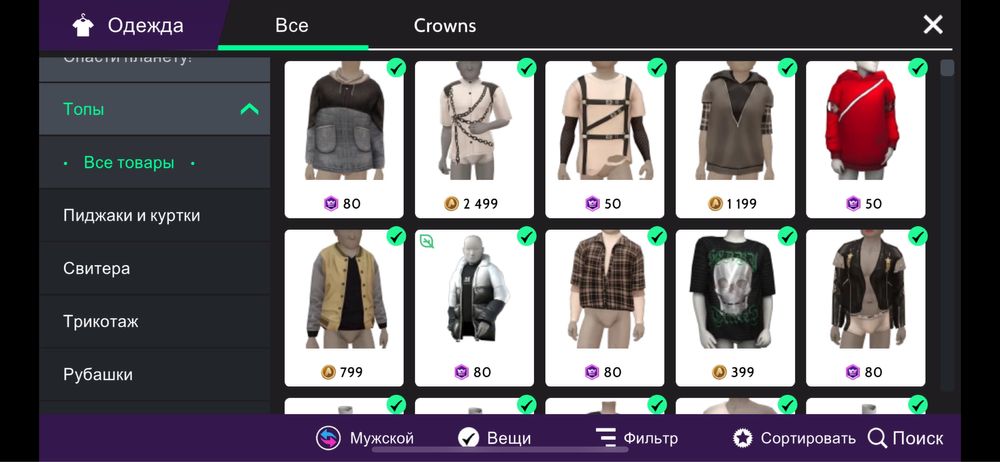Open the Фильтр lines icon
This screenshot has width=1000, height=462.
[605, 438]
